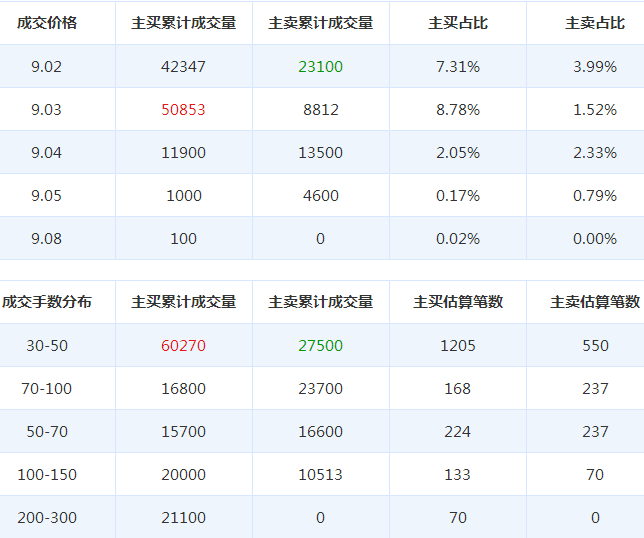Click the green sell volume 23100
Image resolution: width=644 pixels, height=538 pixels.
click(x=320, y=67)
